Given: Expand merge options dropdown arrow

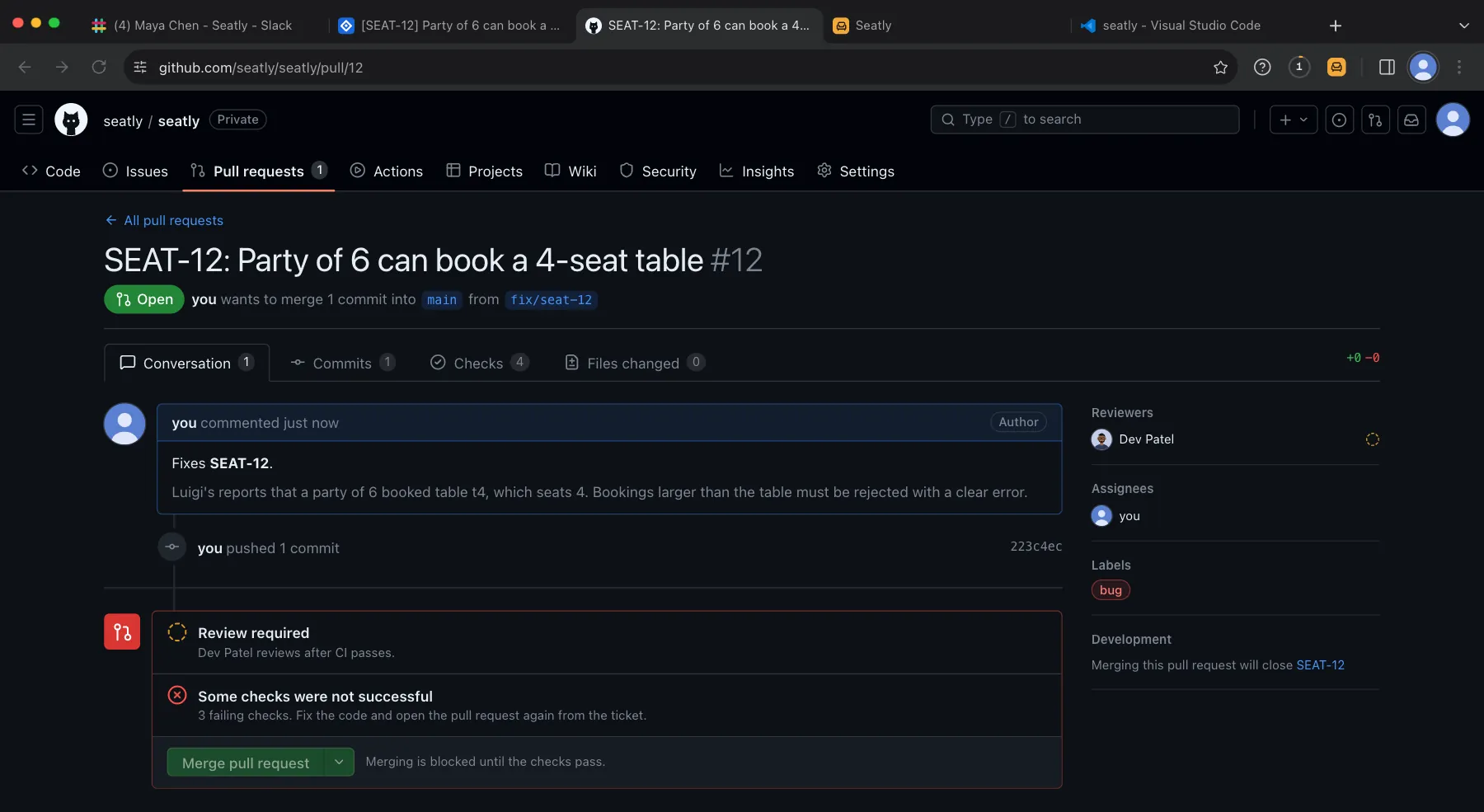Looking at the screenshot, I should tap(339, 762).
